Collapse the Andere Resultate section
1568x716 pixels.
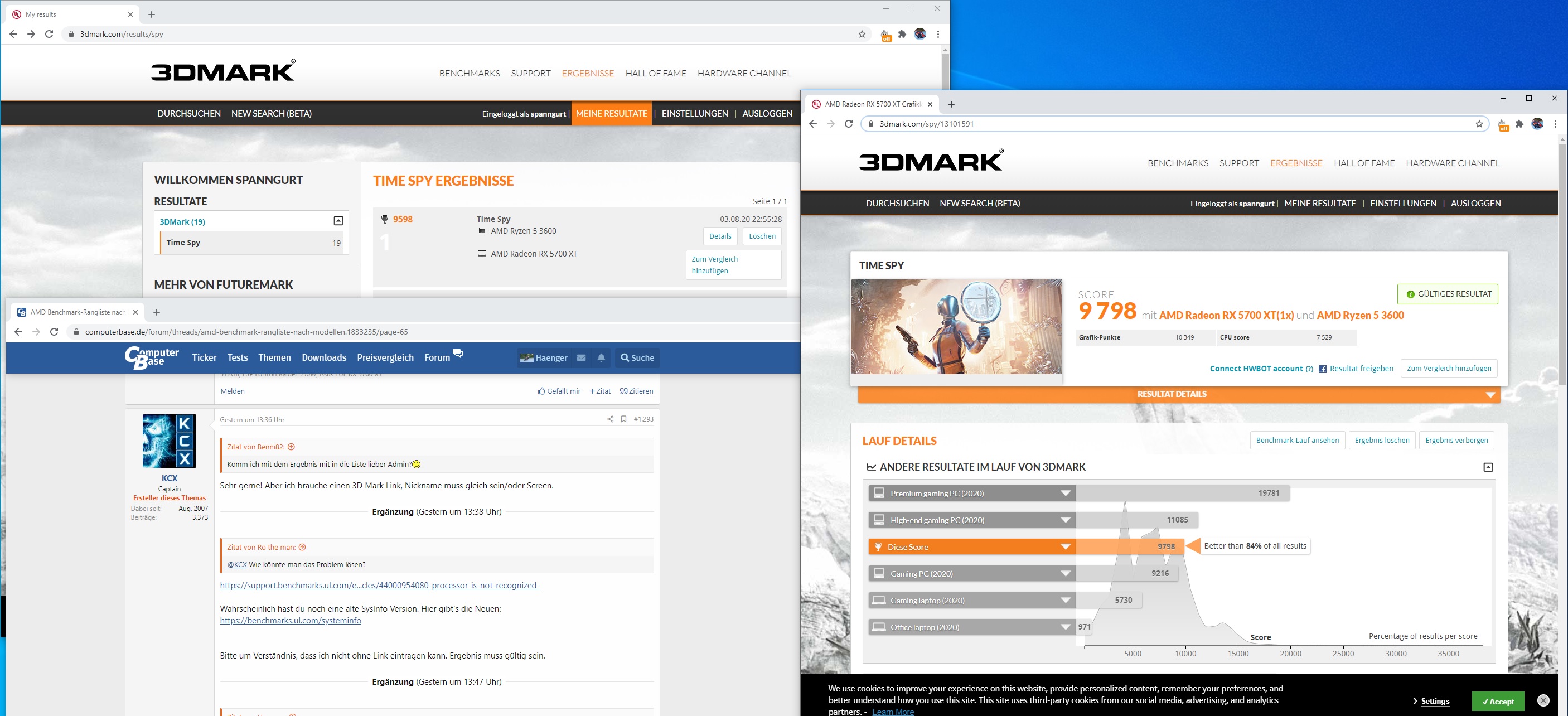point(1488,467)
